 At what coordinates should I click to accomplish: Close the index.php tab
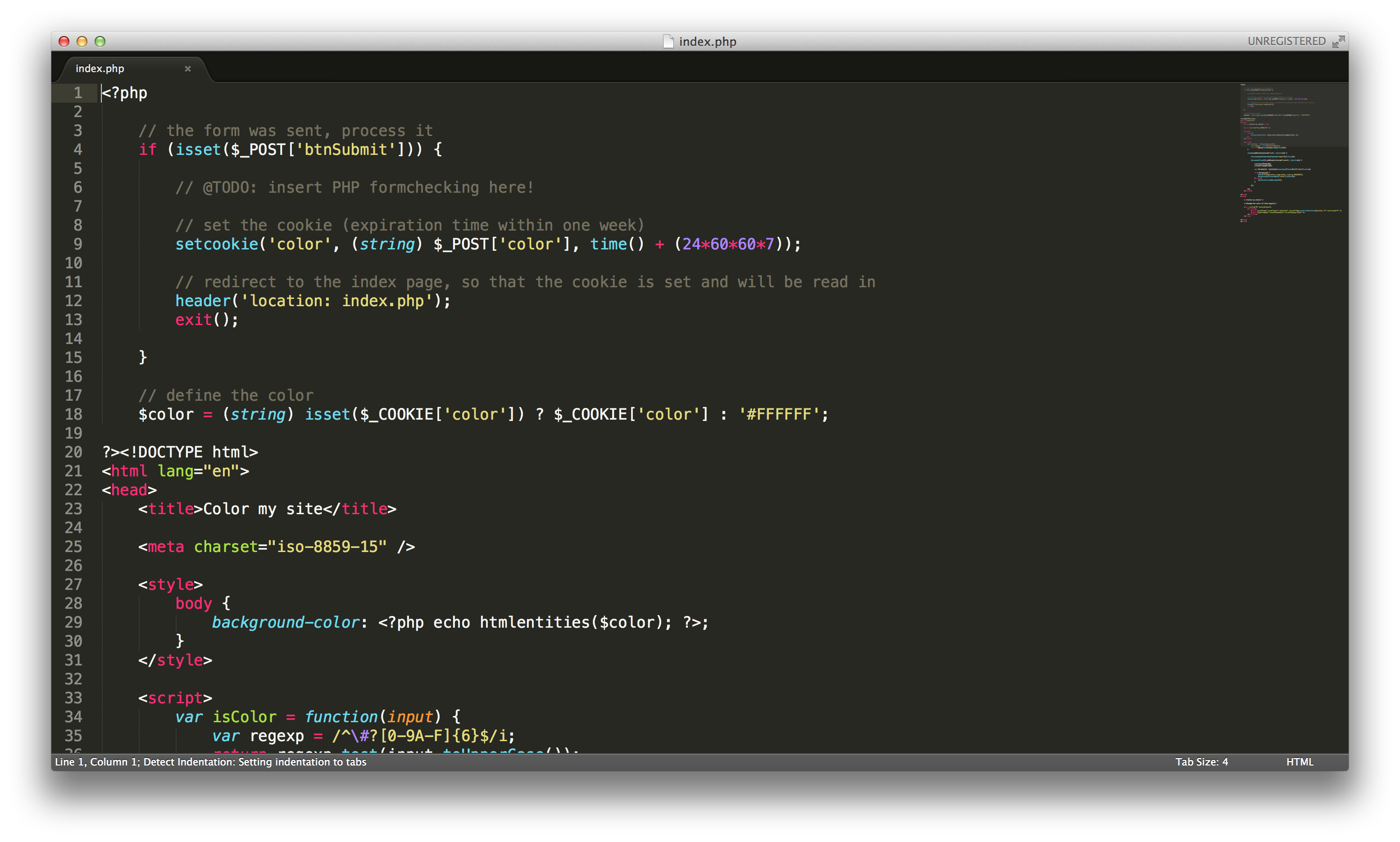point(188,68)
